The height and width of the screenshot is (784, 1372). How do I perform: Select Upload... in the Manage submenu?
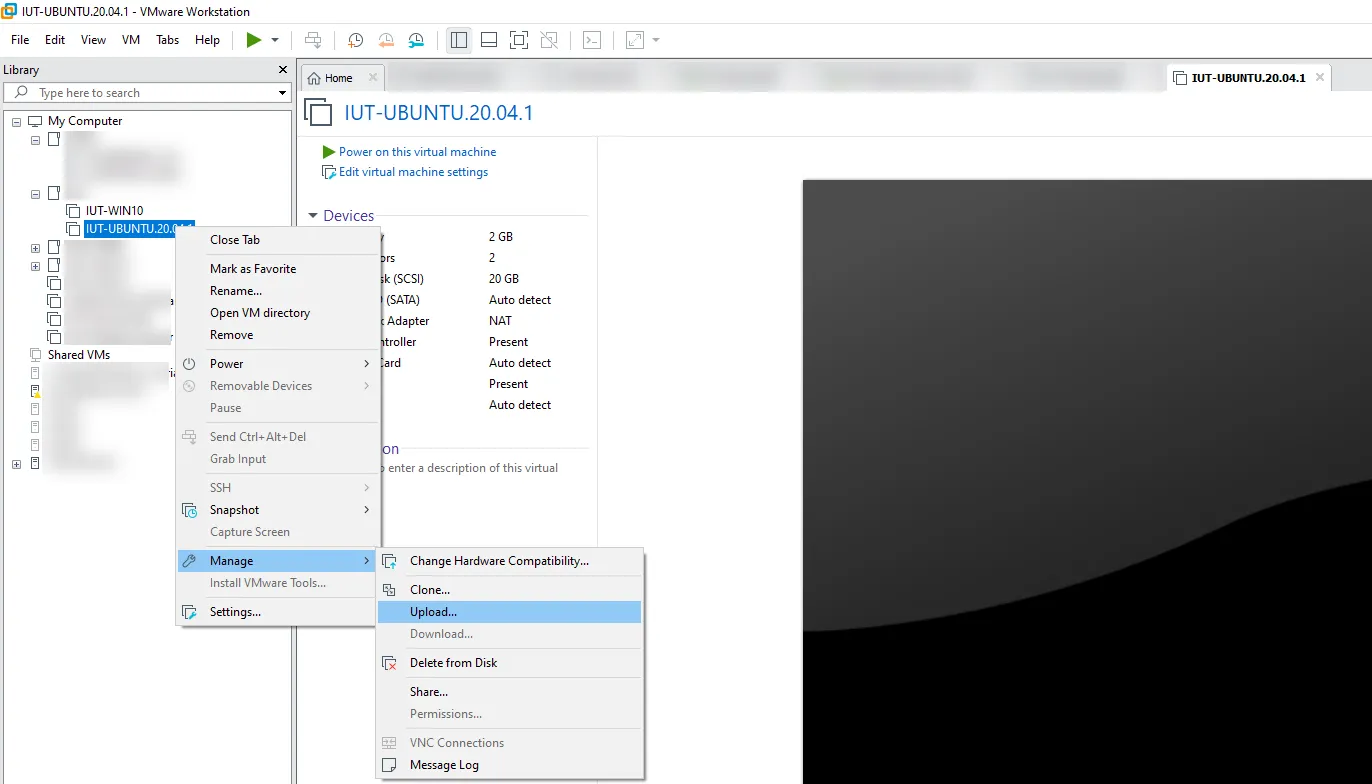[x=433, y=612]
